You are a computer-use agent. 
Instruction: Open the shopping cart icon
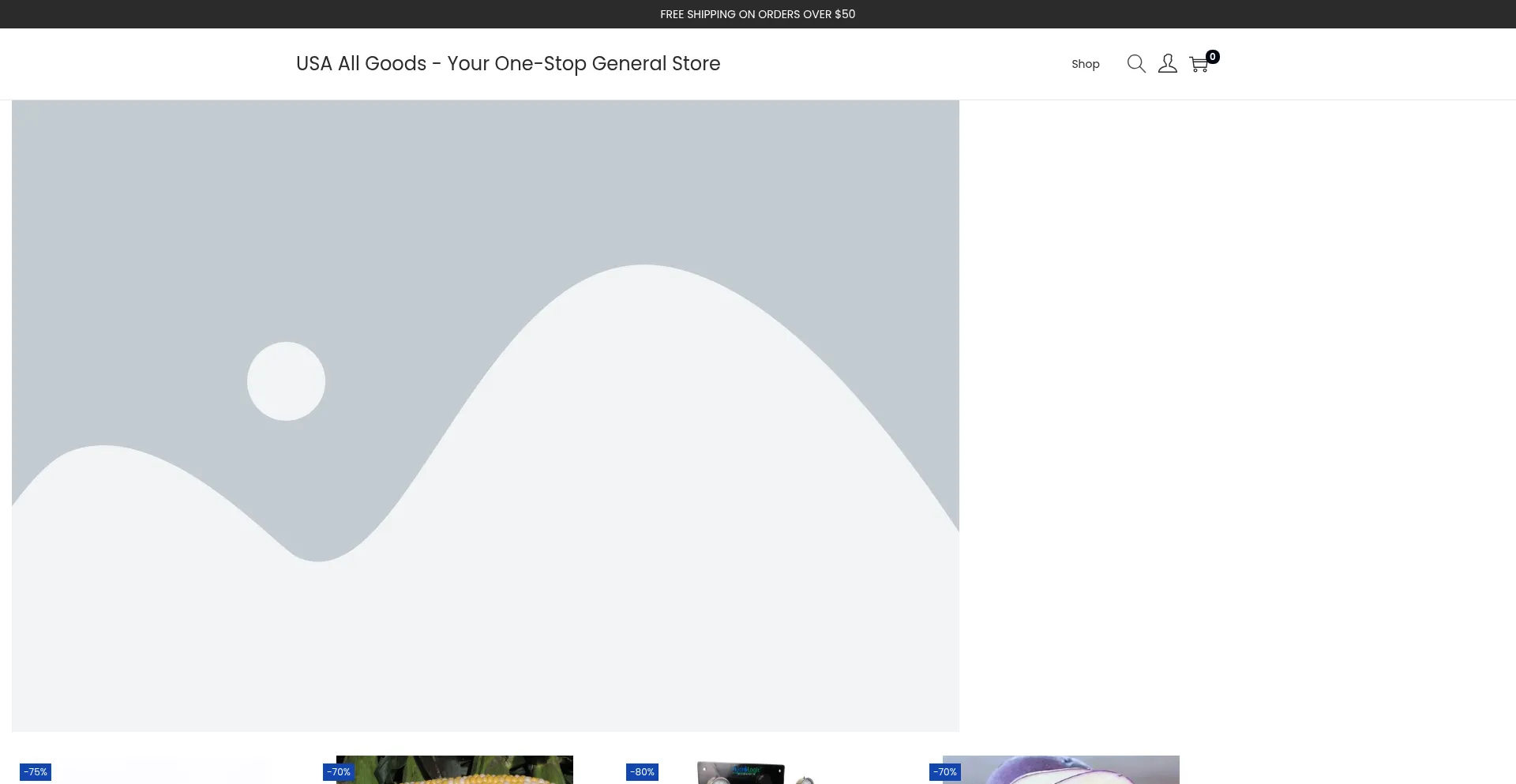(x=1199, y=65)
